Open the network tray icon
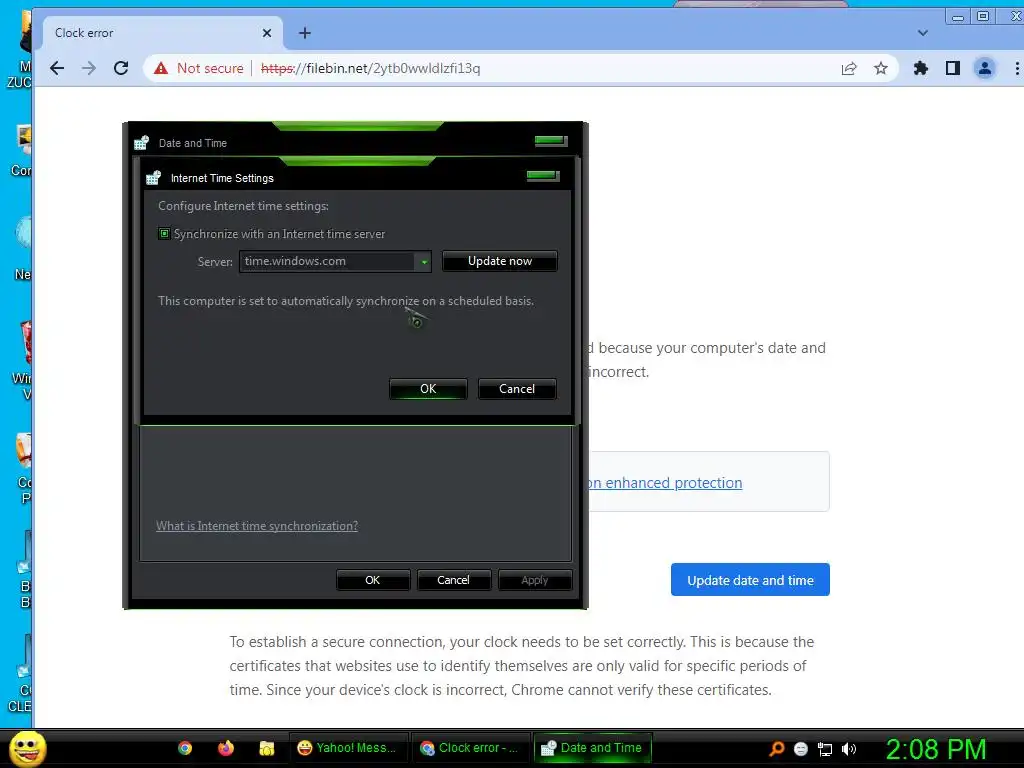1024x768 pixels. (x=825, y=750)
